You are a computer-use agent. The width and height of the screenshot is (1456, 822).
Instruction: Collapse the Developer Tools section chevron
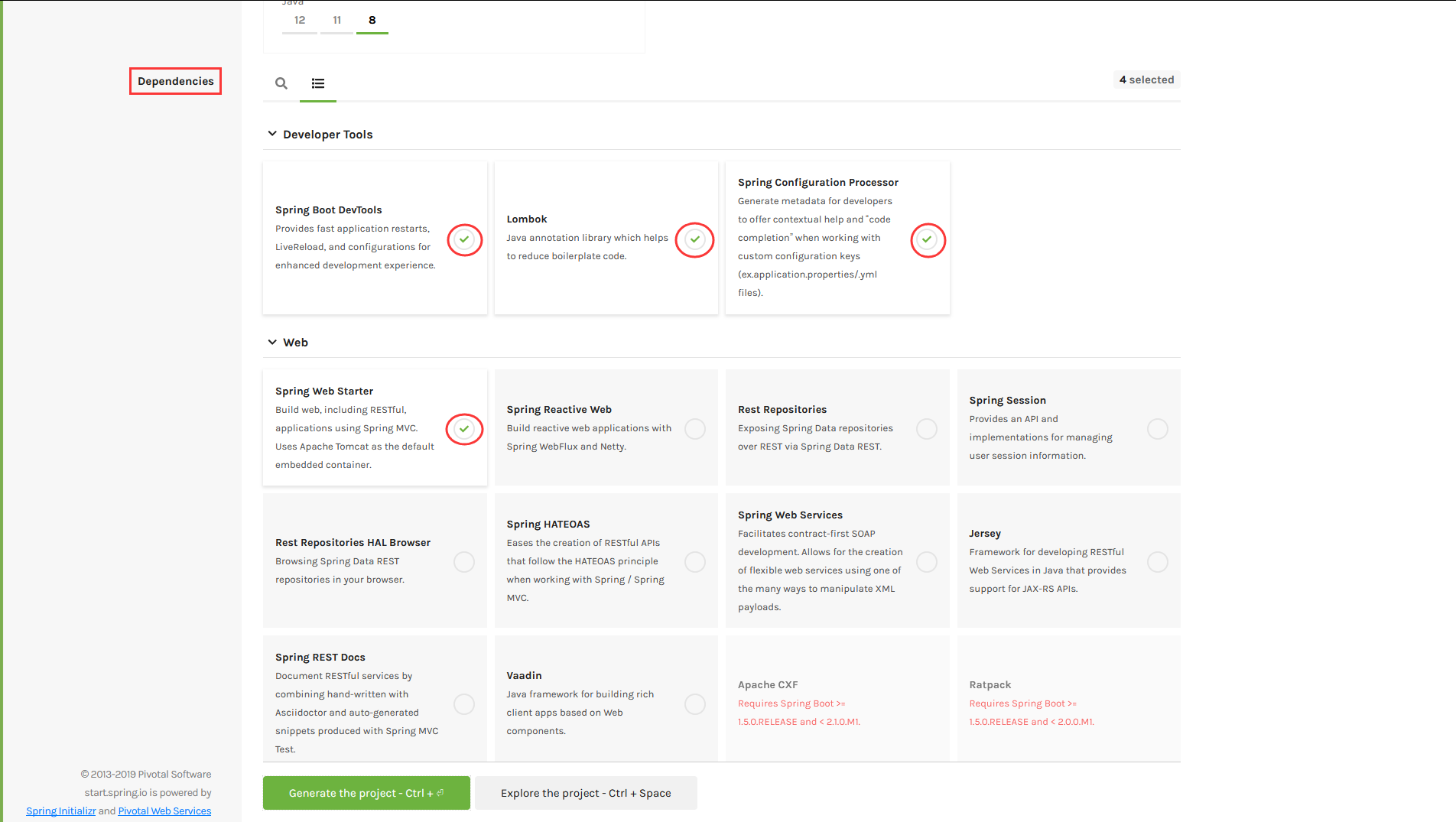[272, 134]
